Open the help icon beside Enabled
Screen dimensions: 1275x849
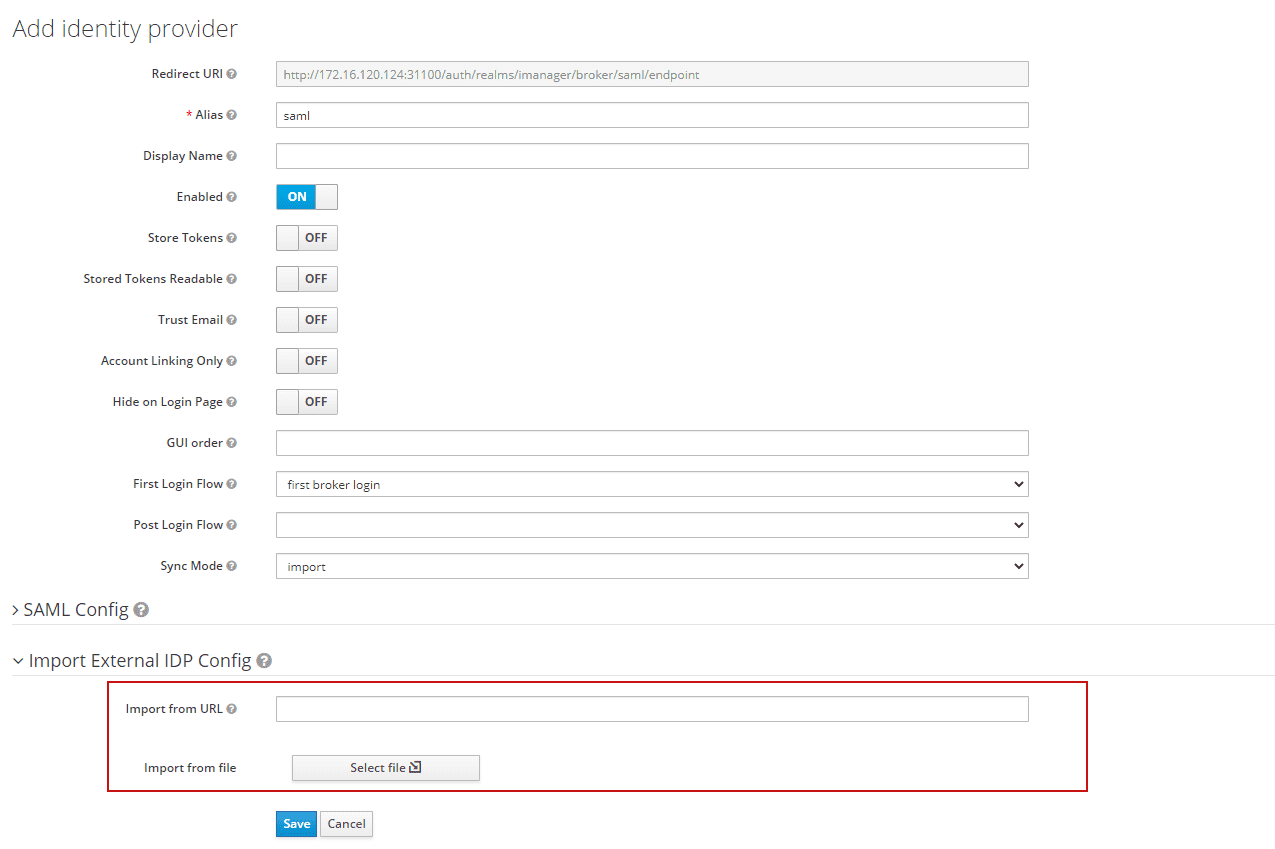232,197
